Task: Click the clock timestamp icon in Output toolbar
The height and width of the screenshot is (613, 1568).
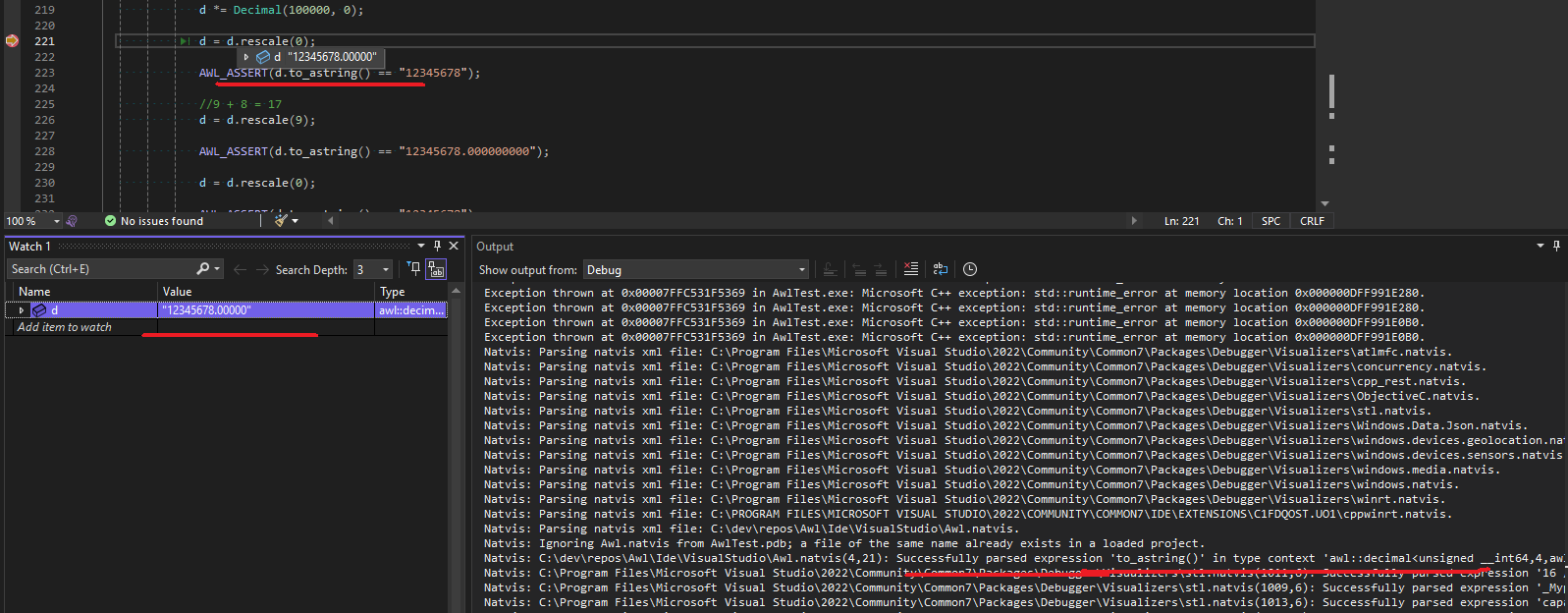Action: tap(970, 269)
